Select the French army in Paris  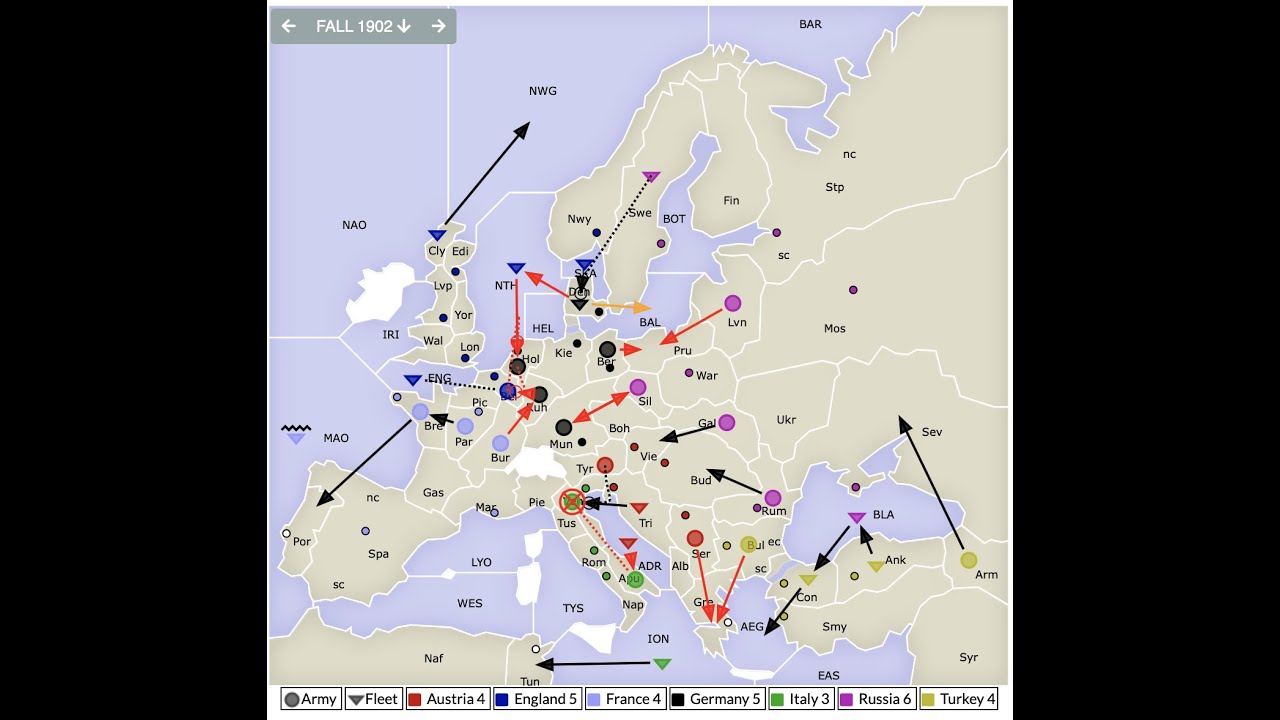[x=465, y=426]
